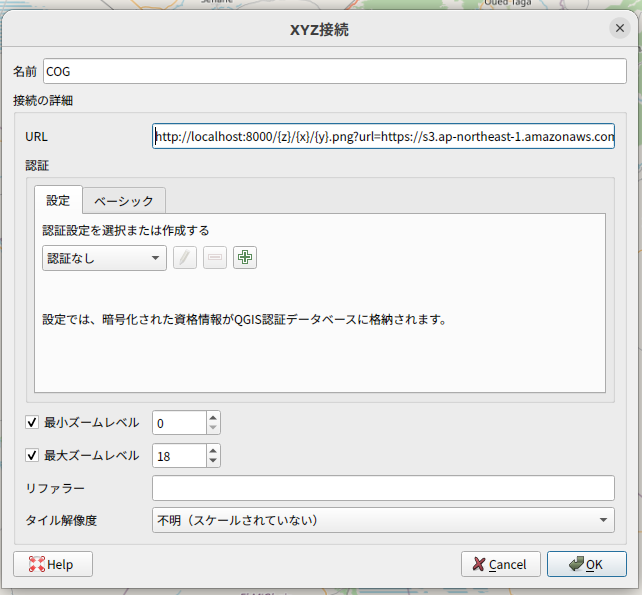The image size is (642, 595).
Task: Close the XYZ接続 dialog with X
Action: click(619, 28)
